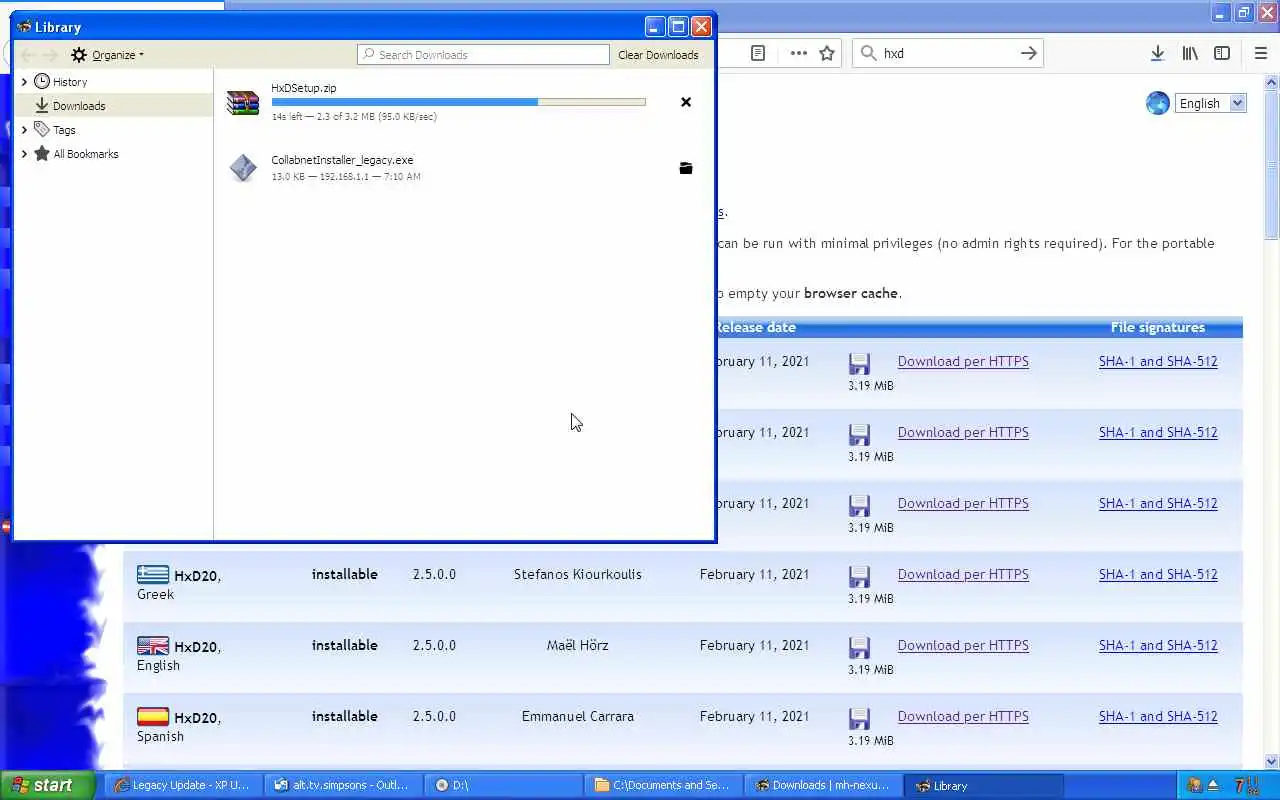Switch to Downloads mh-nexus taskbar item

tap(824, 785)
